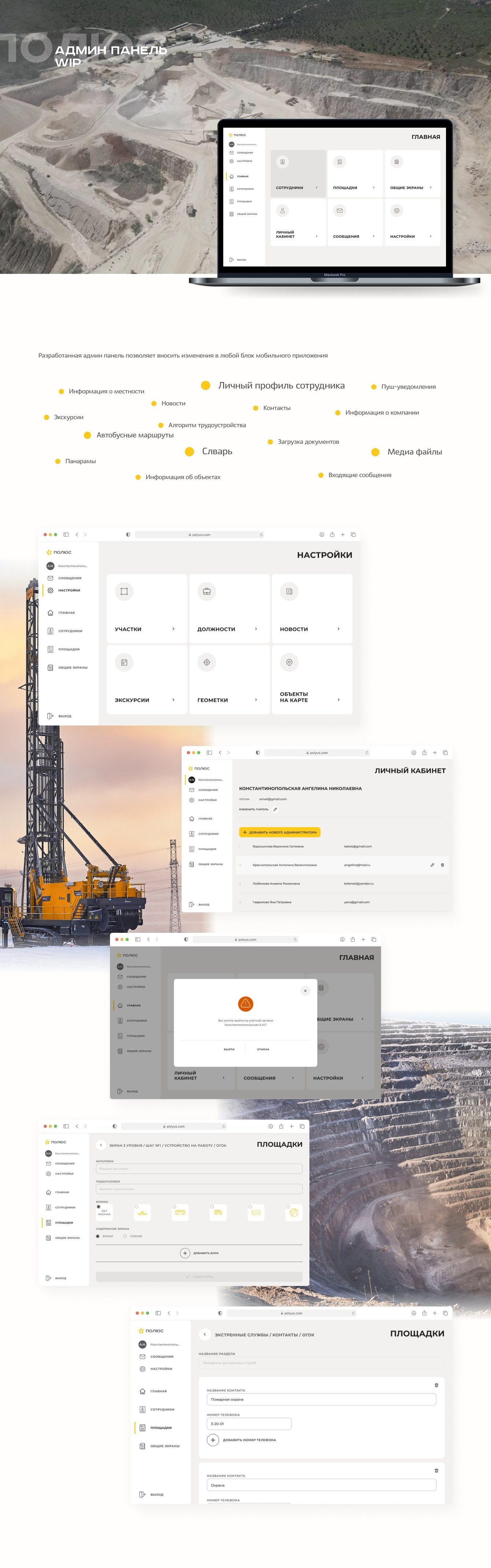Click envelope Сообщения icon in Настройки sidebar

click(51, 578)
